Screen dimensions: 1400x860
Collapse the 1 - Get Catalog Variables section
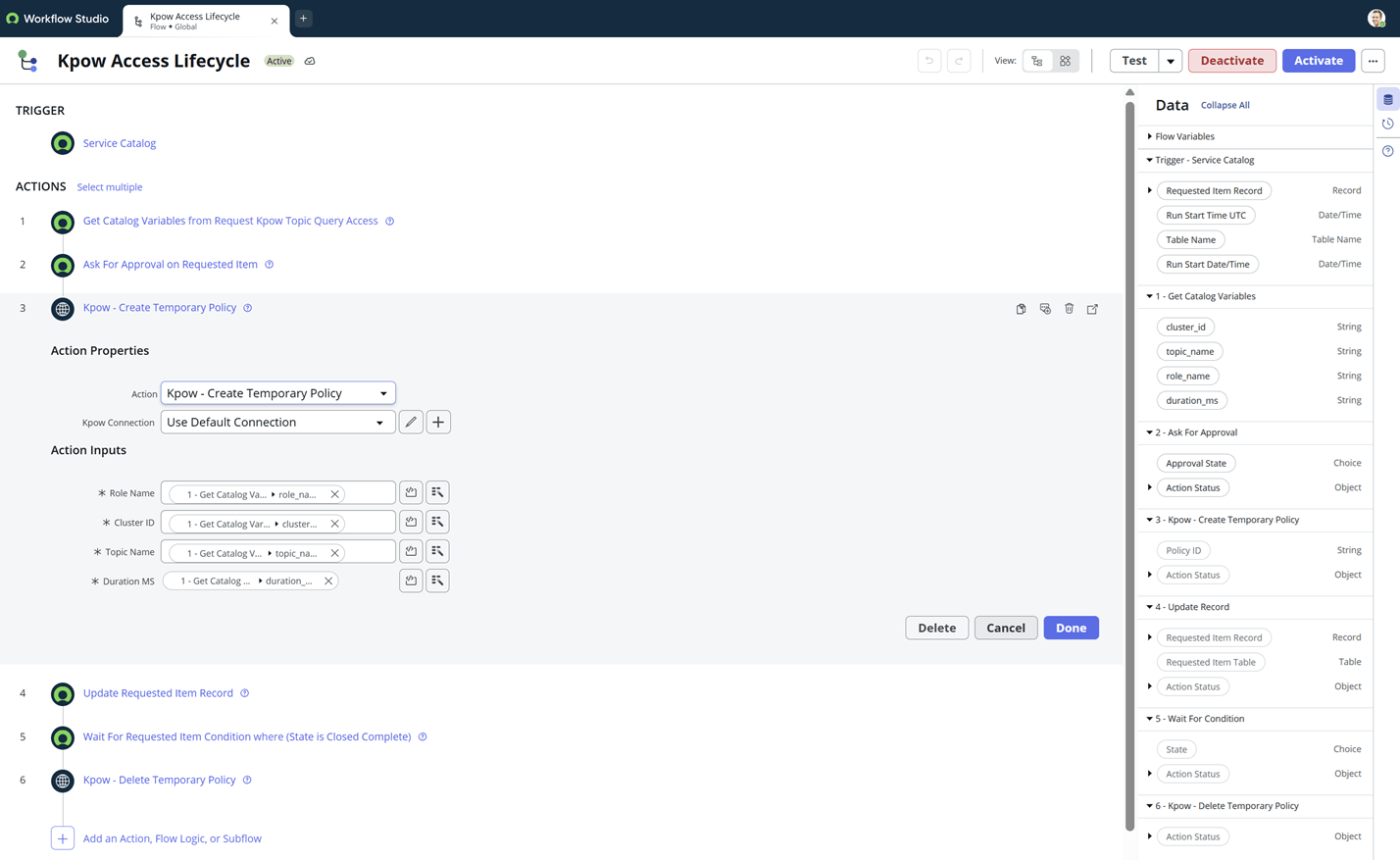1149,296
